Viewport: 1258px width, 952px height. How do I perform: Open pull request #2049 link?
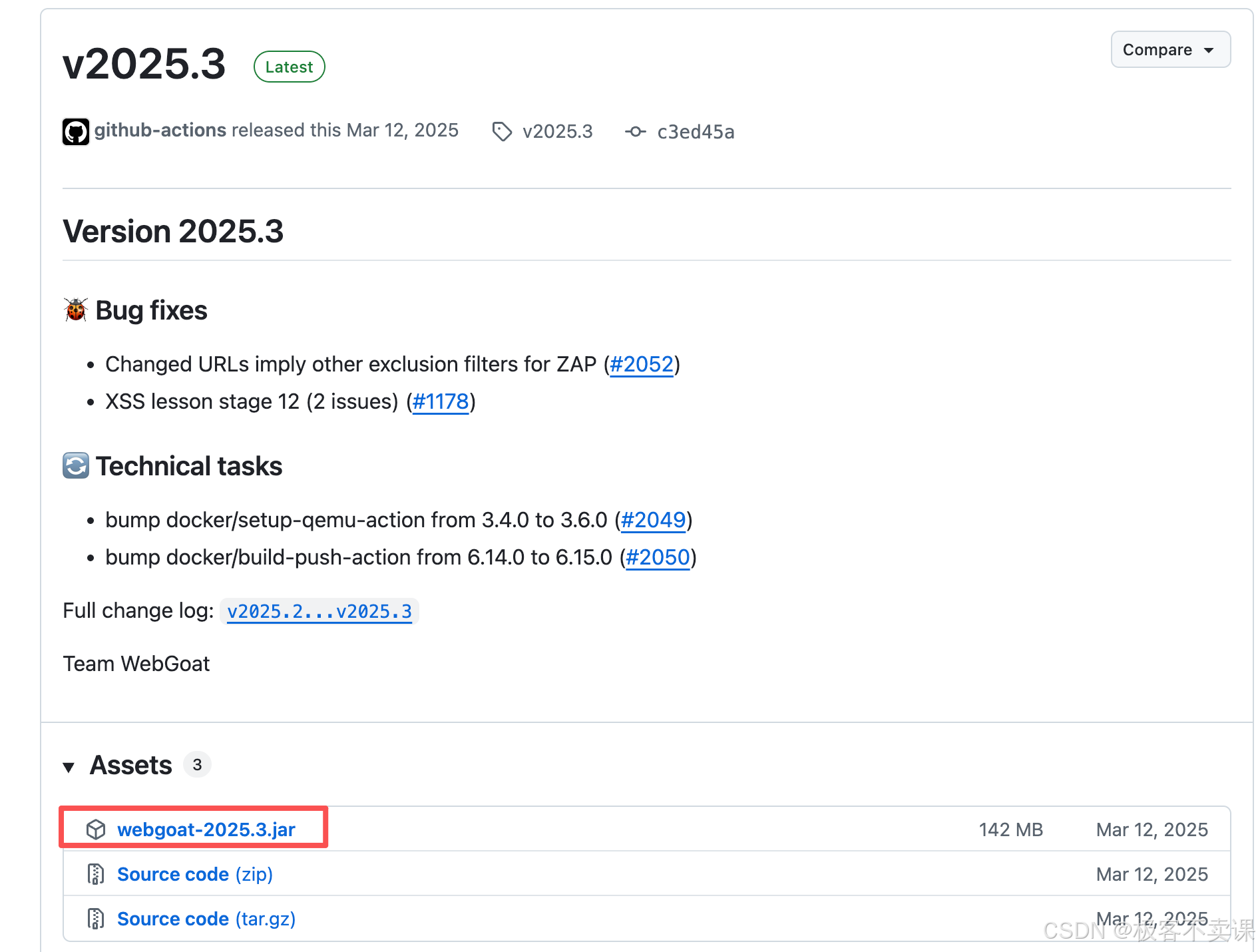tap(653, 520)
